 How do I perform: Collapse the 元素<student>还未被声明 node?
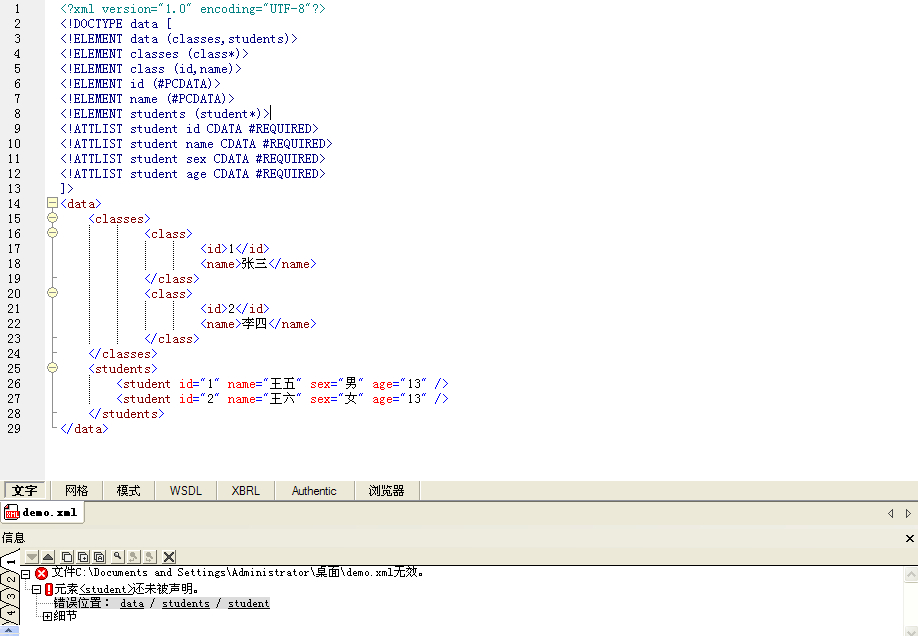pos(36,589)
